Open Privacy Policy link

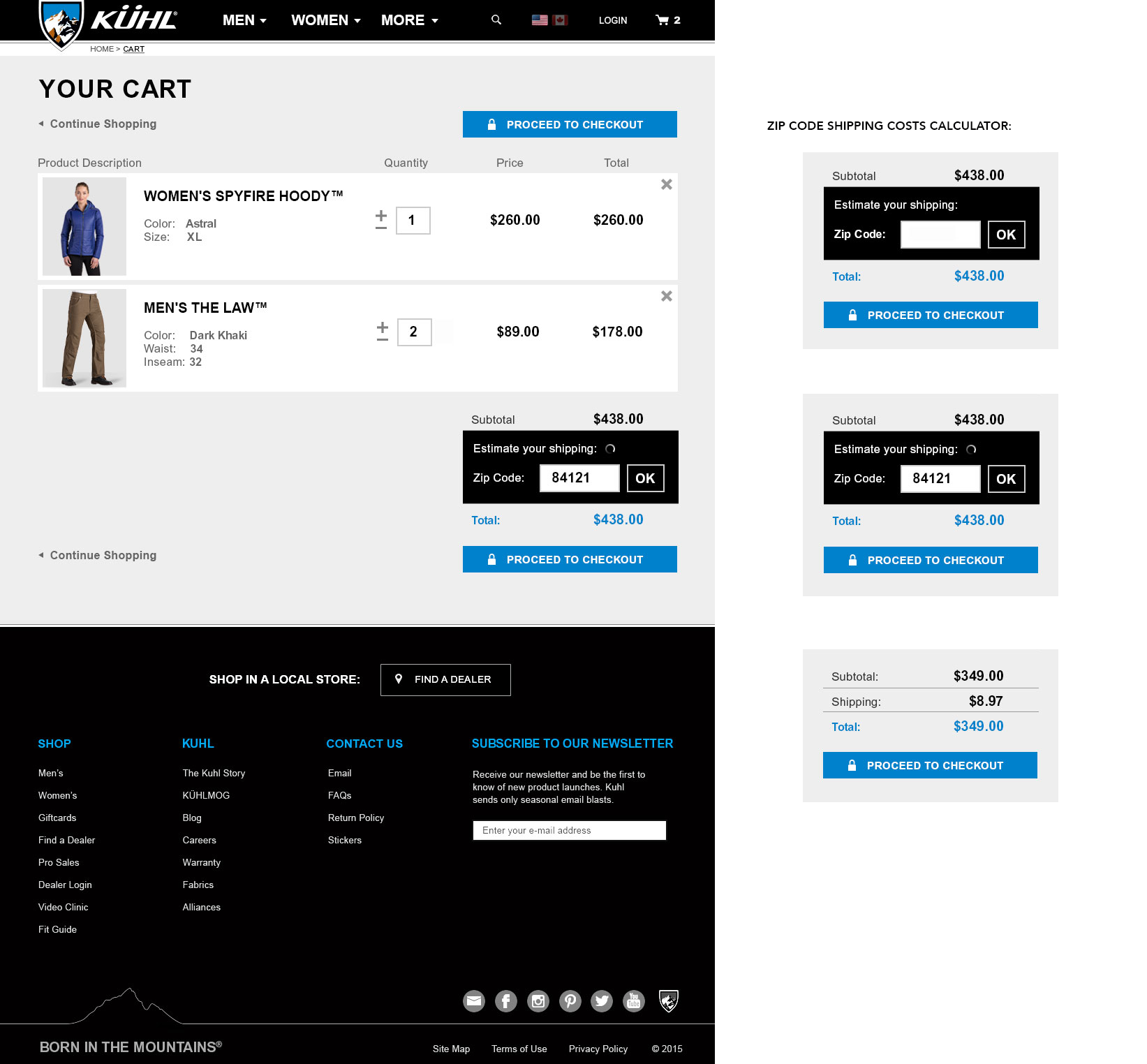[x=598, y=1049]
